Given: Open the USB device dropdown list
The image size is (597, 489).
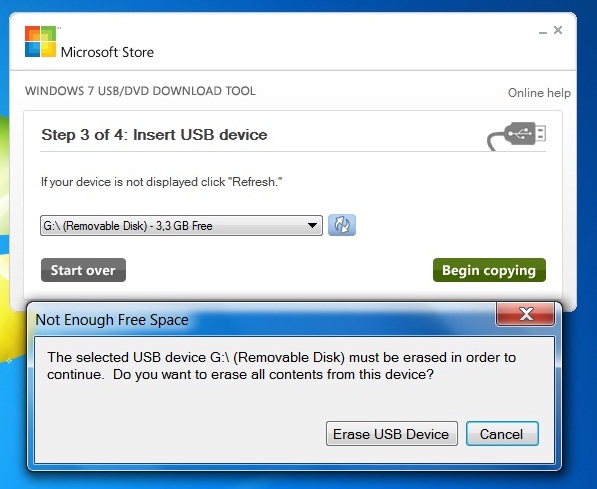Looking at the screenshot, I should 181,225.
